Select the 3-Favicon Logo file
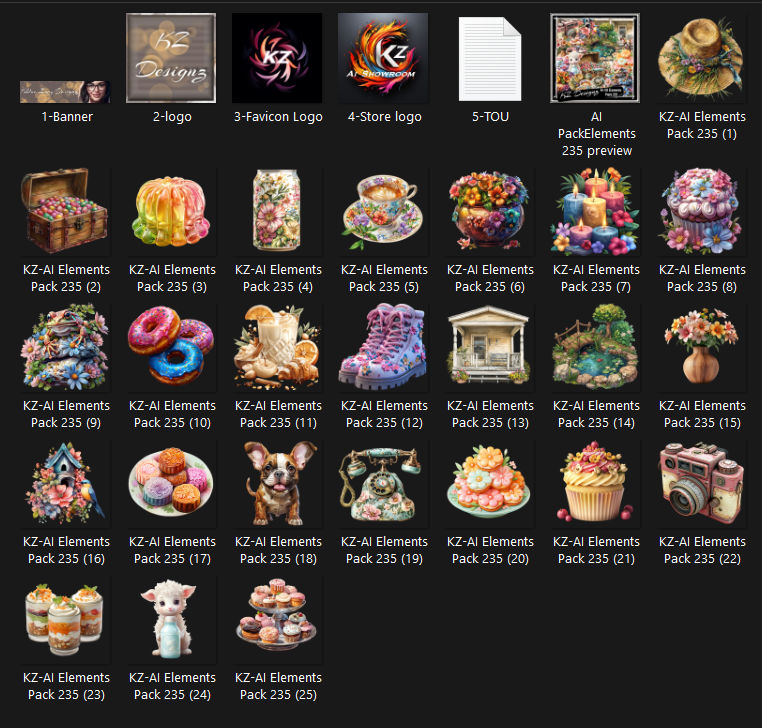Viewport: 762px width, 728px height. click(x=277, y=58)
